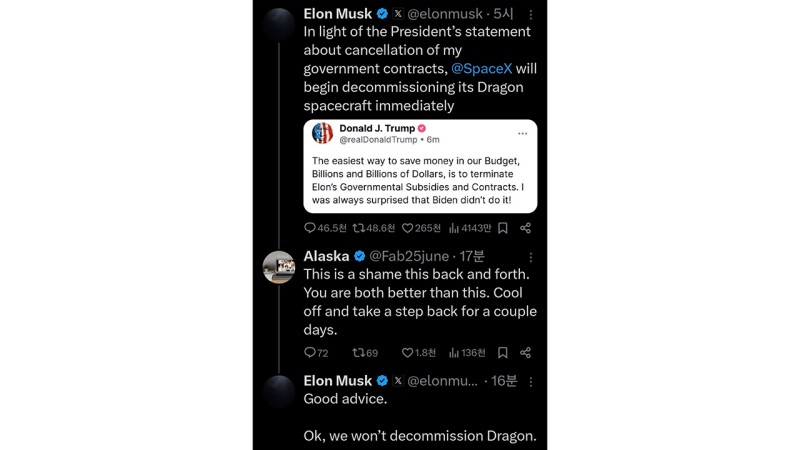Open the quoted Donald J. Trump post

(x=420, y=166)
